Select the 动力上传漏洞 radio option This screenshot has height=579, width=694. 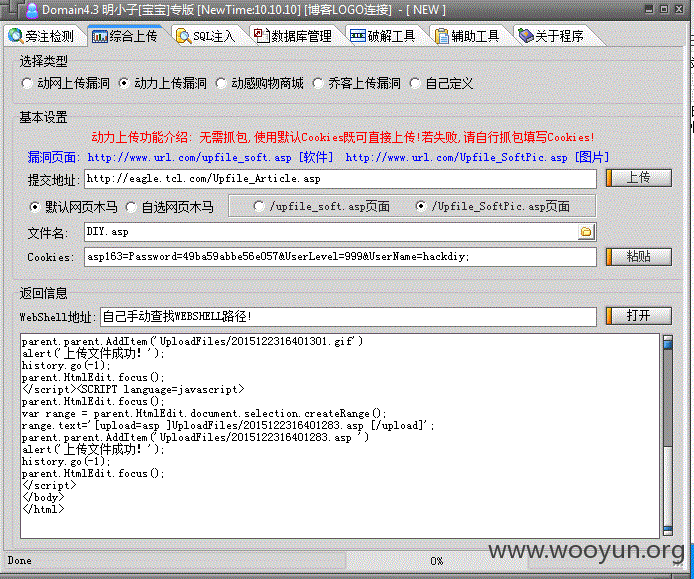point(124,83)
